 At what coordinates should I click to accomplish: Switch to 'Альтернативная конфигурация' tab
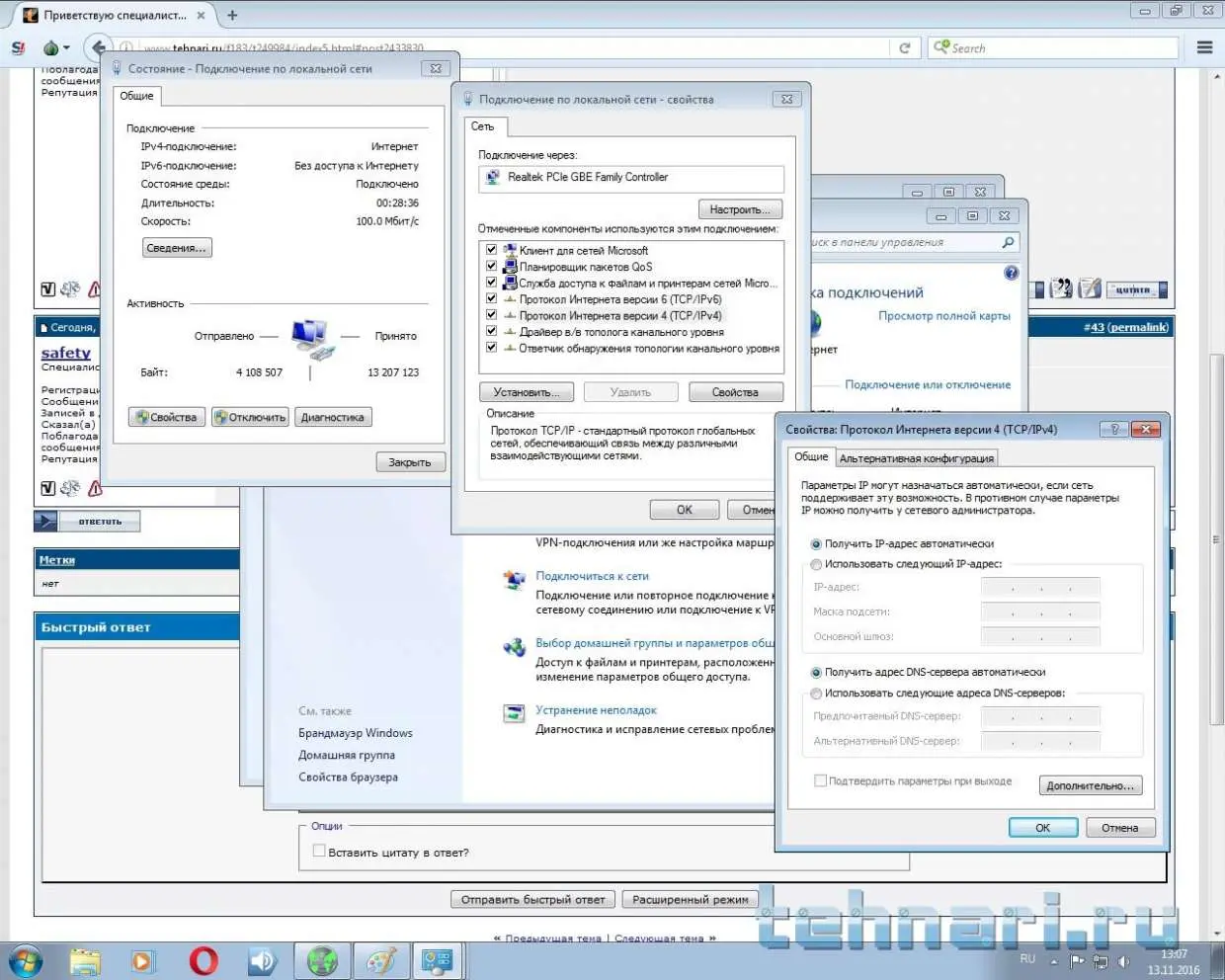tap(916, 458)
